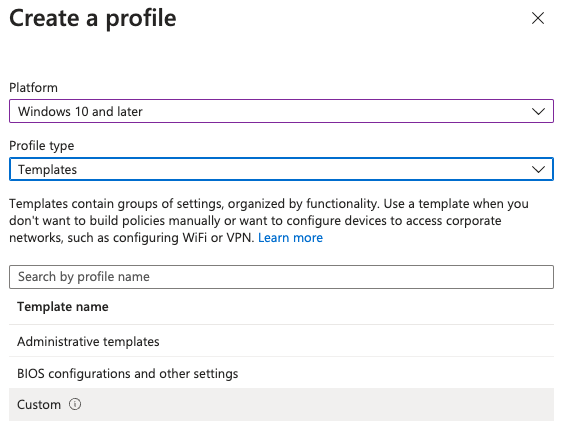Pick the Custom template row
Viewport: 570px width, 429px height.
tap(281, 405)
